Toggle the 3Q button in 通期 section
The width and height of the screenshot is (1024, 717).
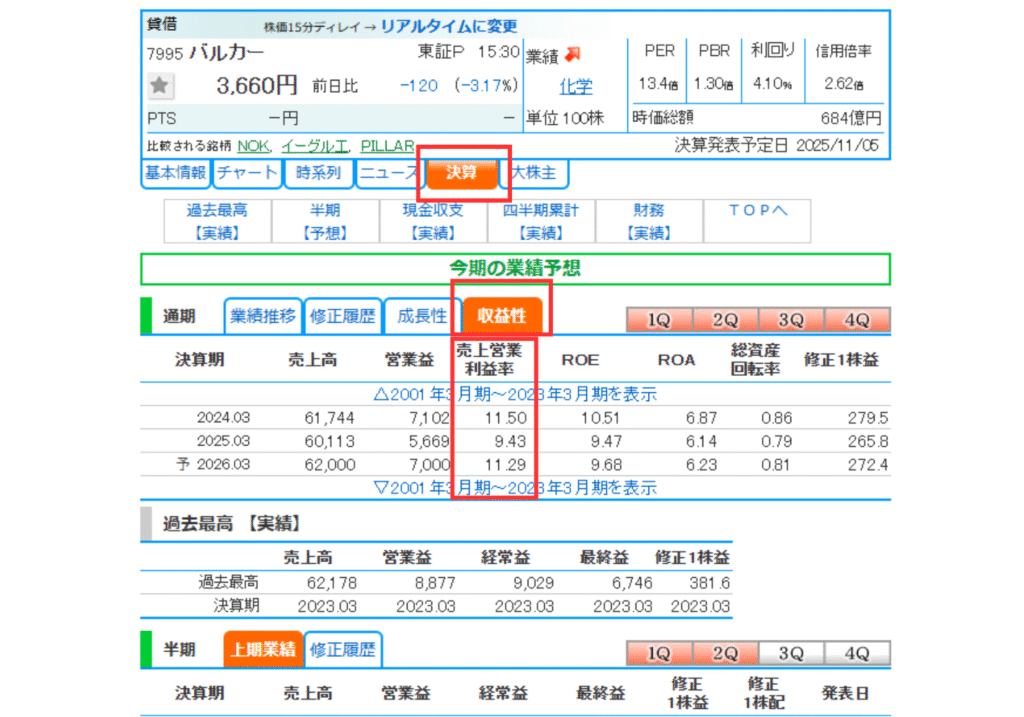pyautogui.click(x=791, y=320)
